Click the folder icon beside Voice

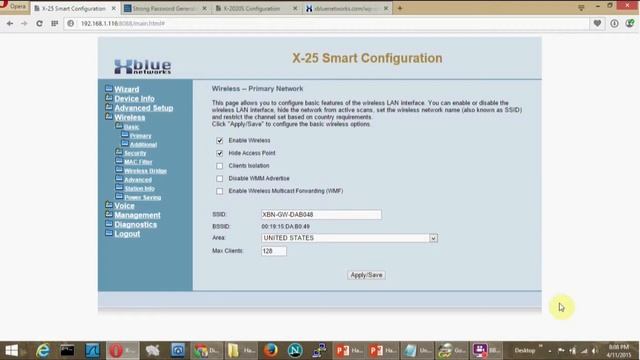109,205
